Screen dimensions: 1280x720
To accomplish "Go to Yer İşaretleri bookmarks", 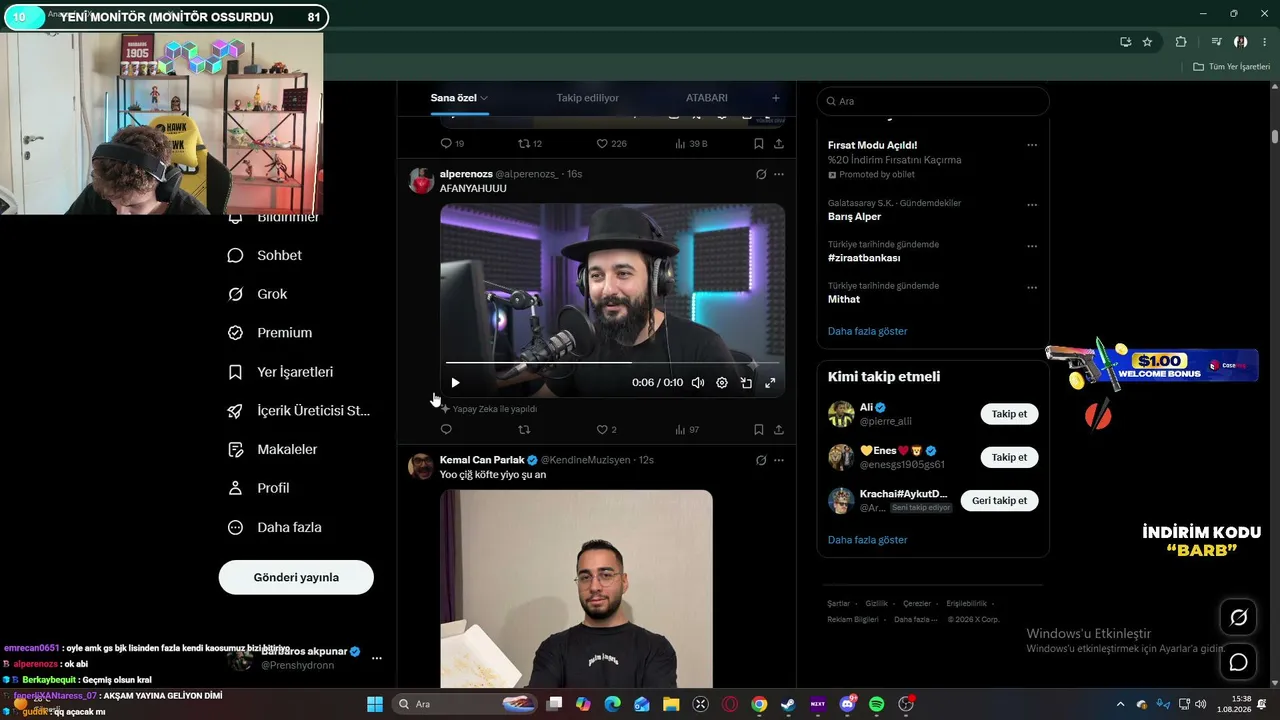I will point(281,372).
